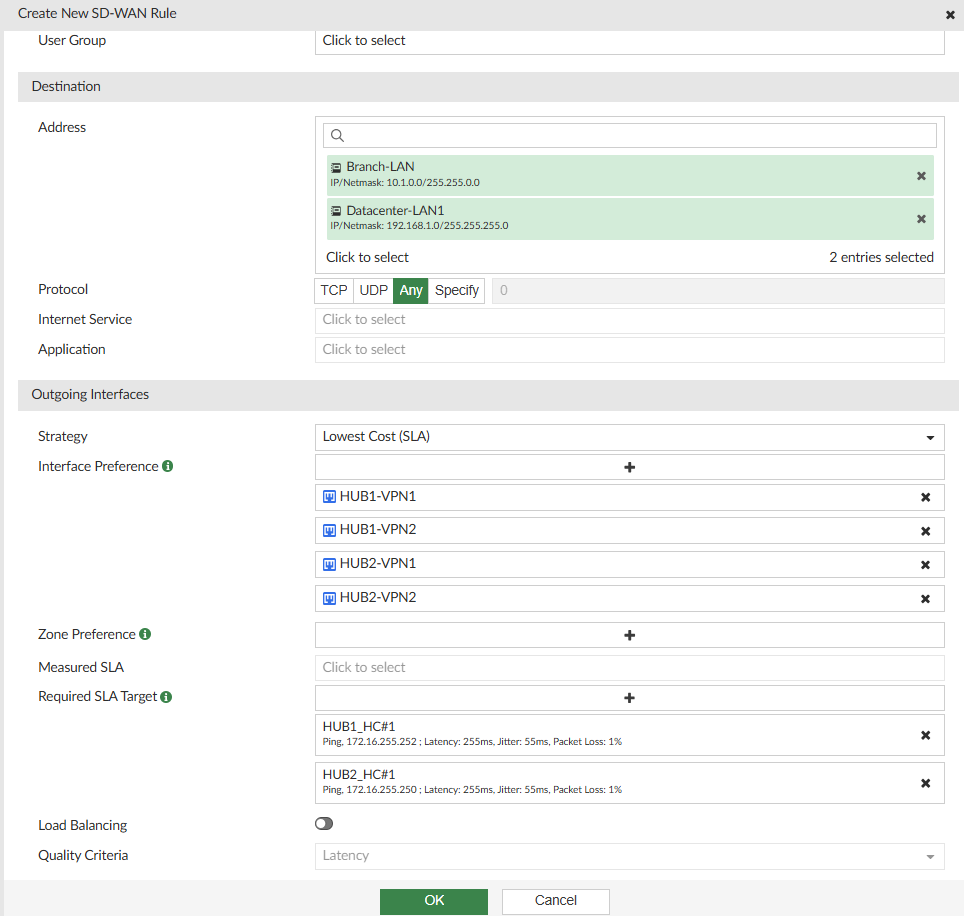Click the HUB2-VPN2 interface row

[x=630, y=598]
